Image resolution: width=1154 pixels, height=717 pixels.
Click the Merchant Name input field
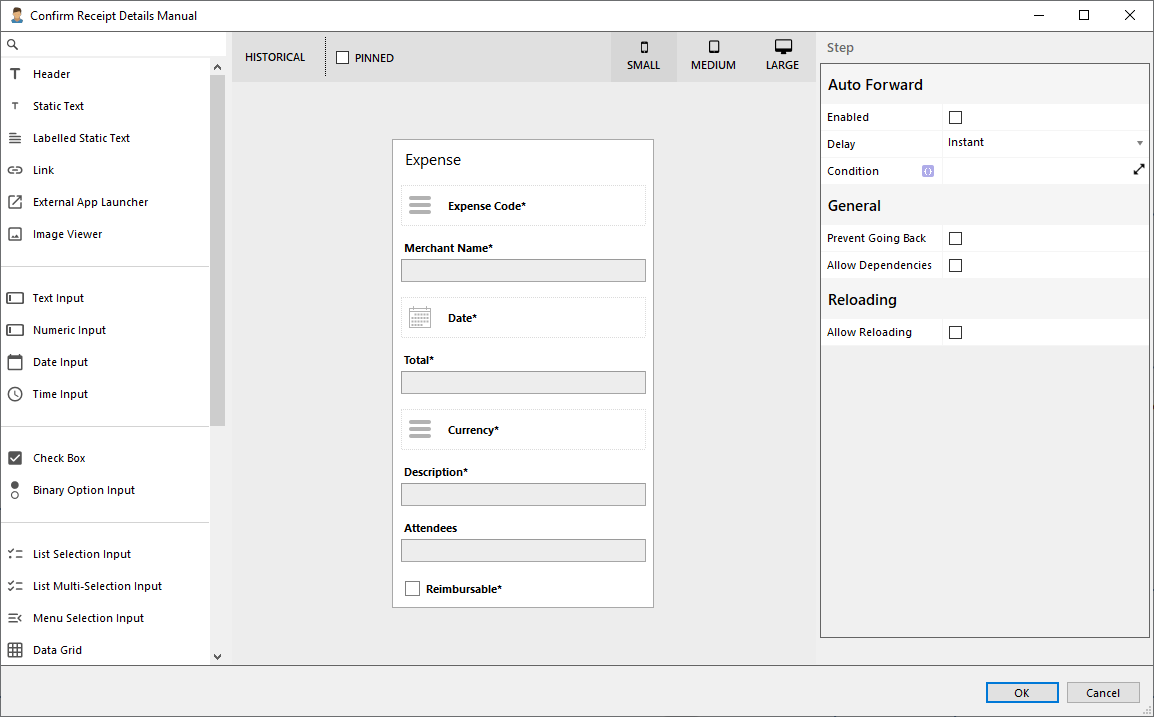click(x=523, y=271)
